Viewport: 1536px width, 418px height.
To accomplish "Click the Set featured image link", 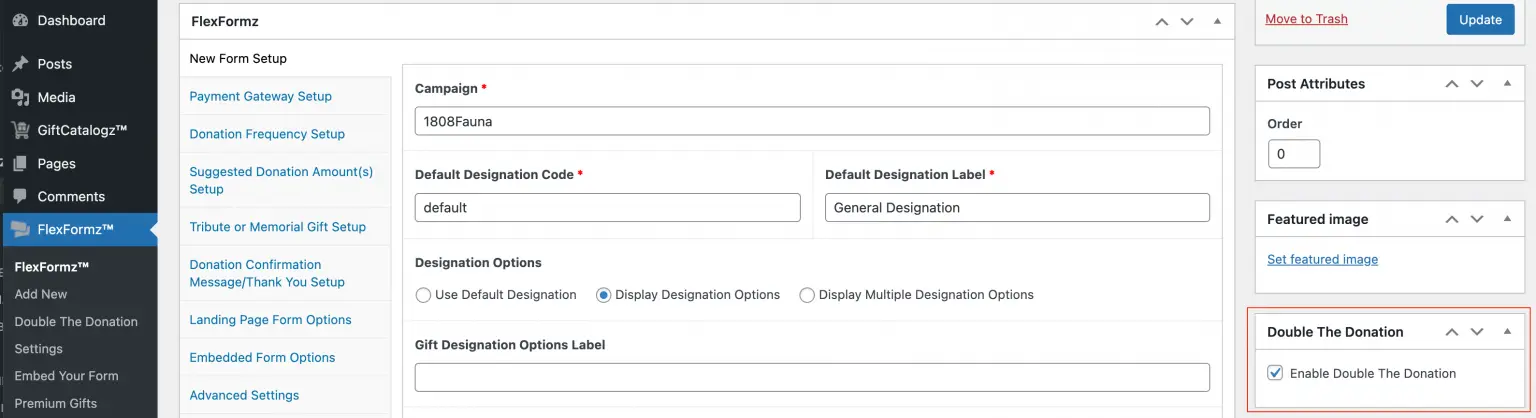I will (x=1322, y=259).
